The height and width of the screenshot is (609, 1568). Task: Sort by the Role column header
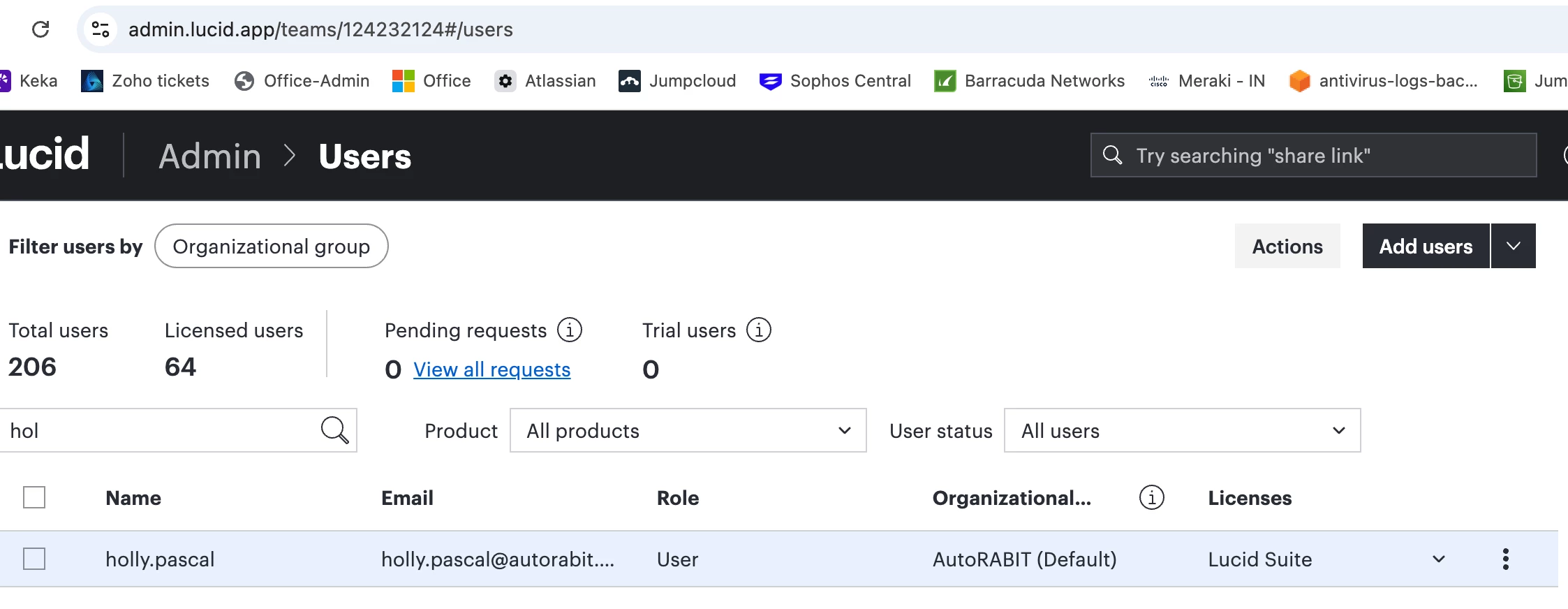point(678,498)
